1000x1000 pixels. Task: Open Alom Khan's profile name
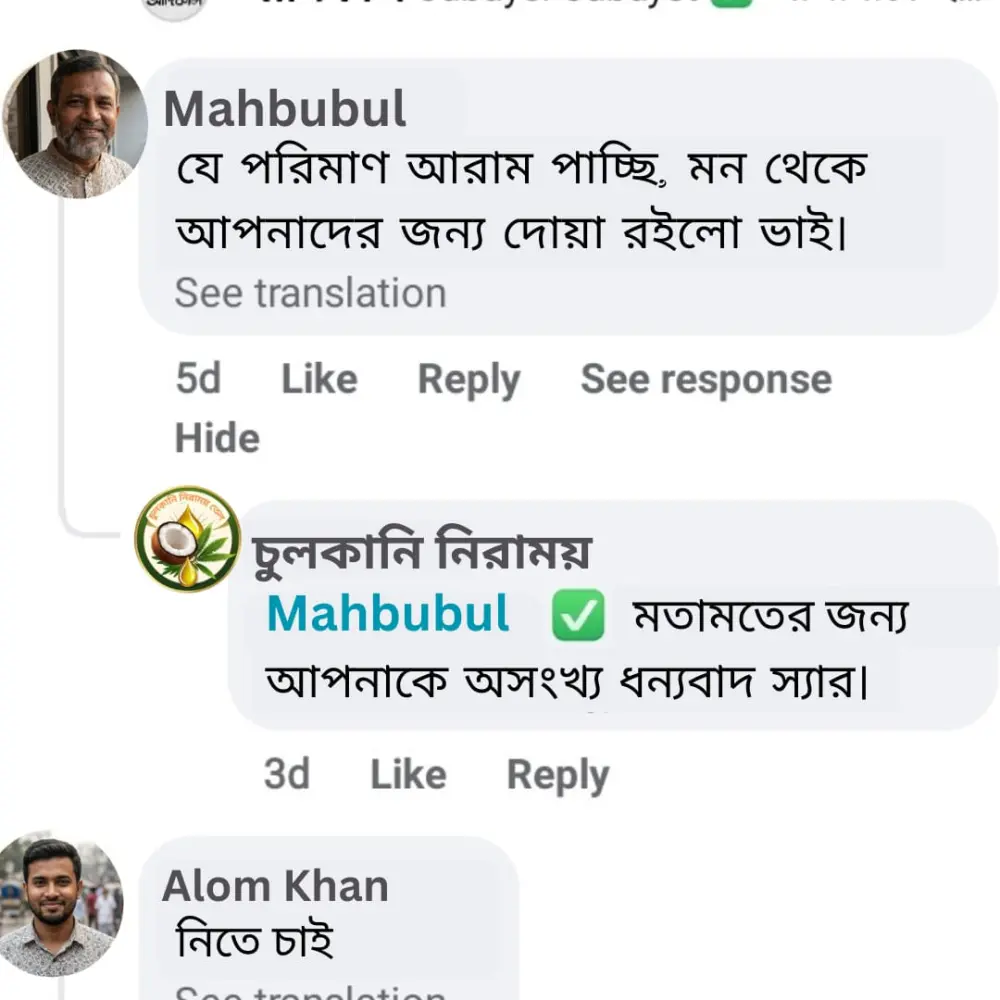(275, 886)
